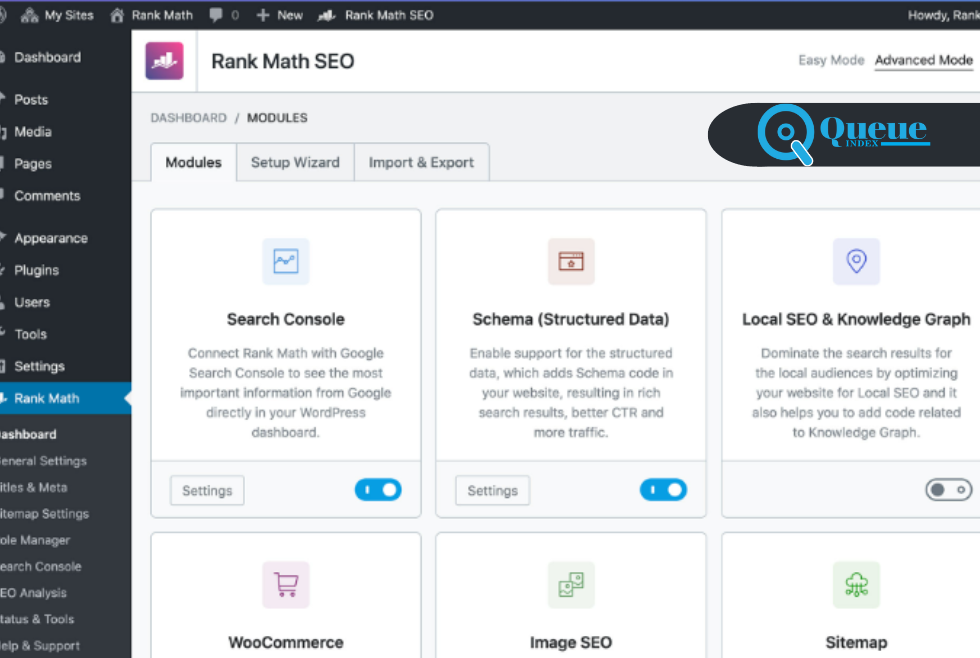Open the Import & Export tab

pyautogui.click(x=421, y=162)
